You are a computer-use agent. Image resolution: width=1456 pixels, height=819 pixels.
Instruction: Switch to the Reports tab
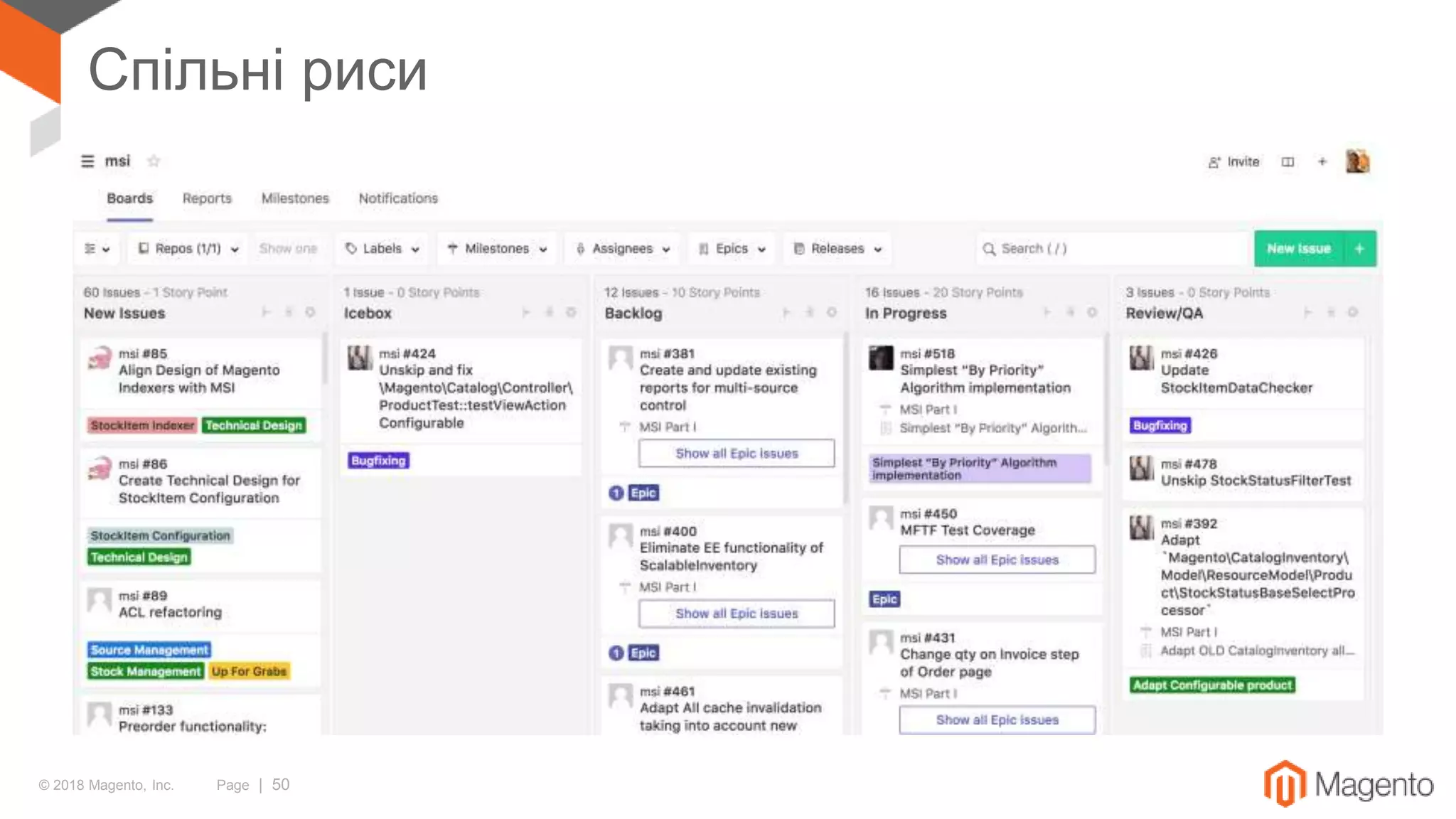207,198
